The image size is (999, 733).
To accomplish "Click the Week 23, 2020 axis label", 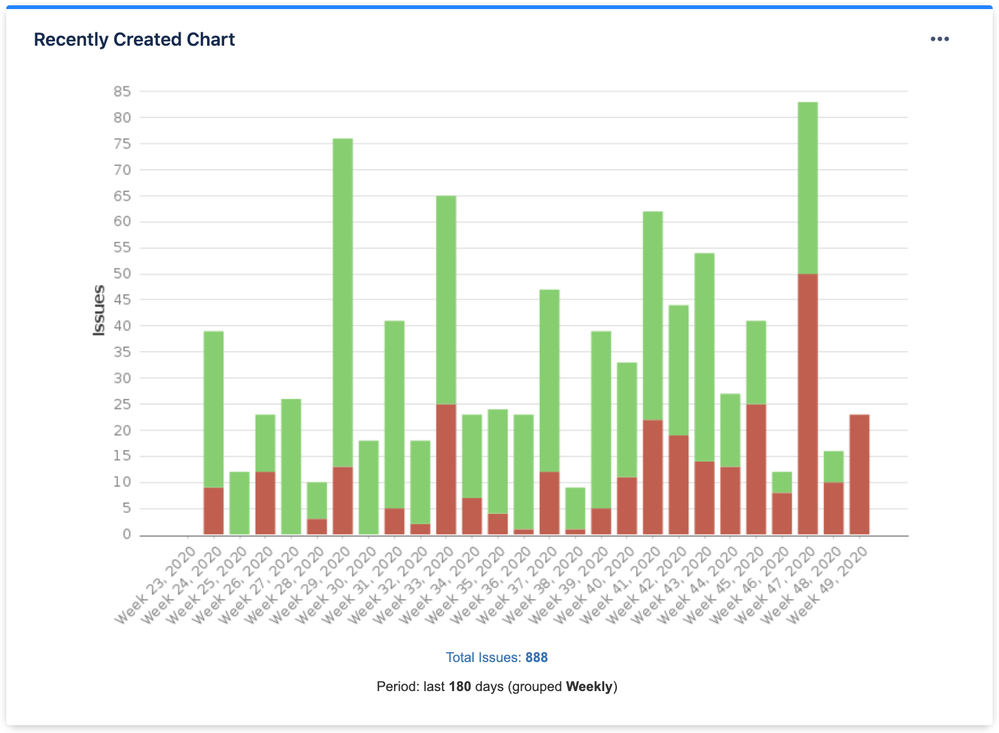I will coord(155,586).
